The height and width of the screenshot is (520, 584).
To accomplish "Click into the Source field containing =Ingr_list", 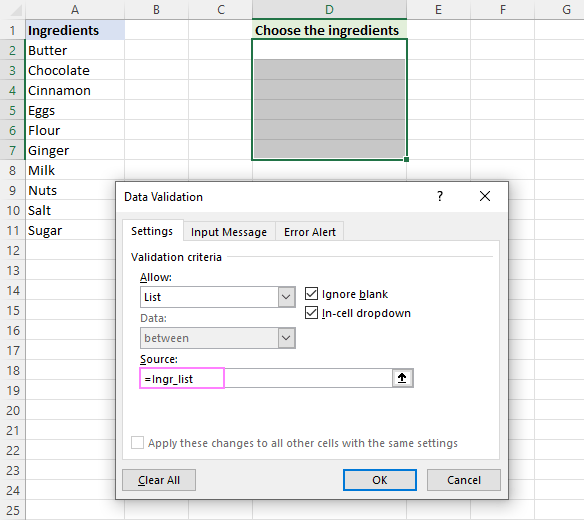I will tap(266, 378).
